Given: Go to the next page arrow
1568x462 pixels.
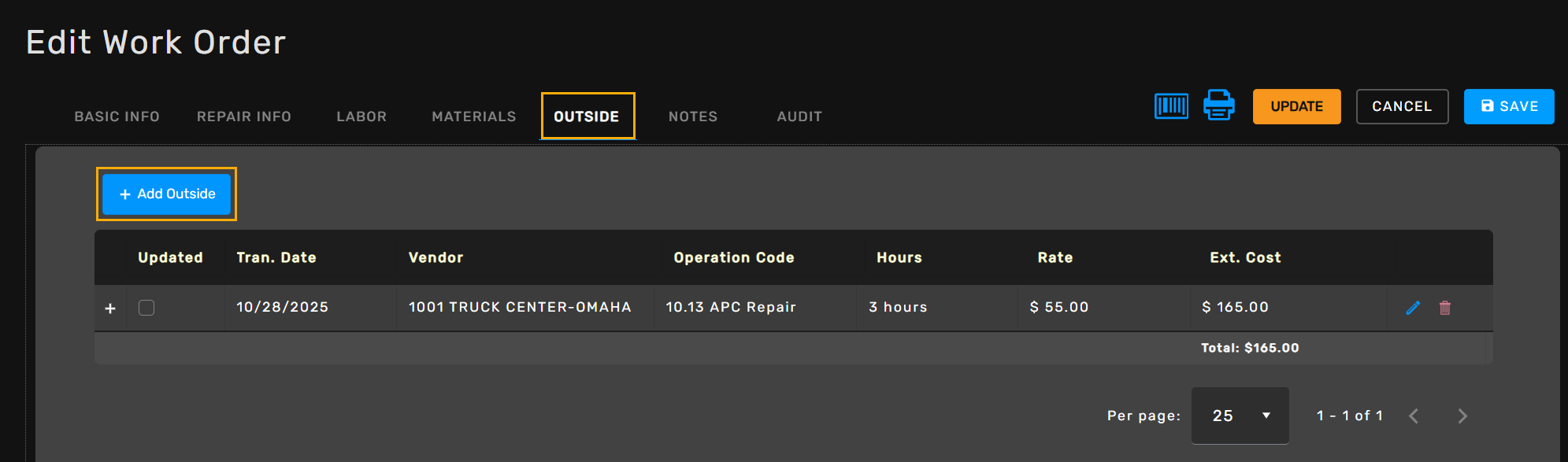Looking at the screenshot, I should pyautogui.click(x=1462, y=416).
